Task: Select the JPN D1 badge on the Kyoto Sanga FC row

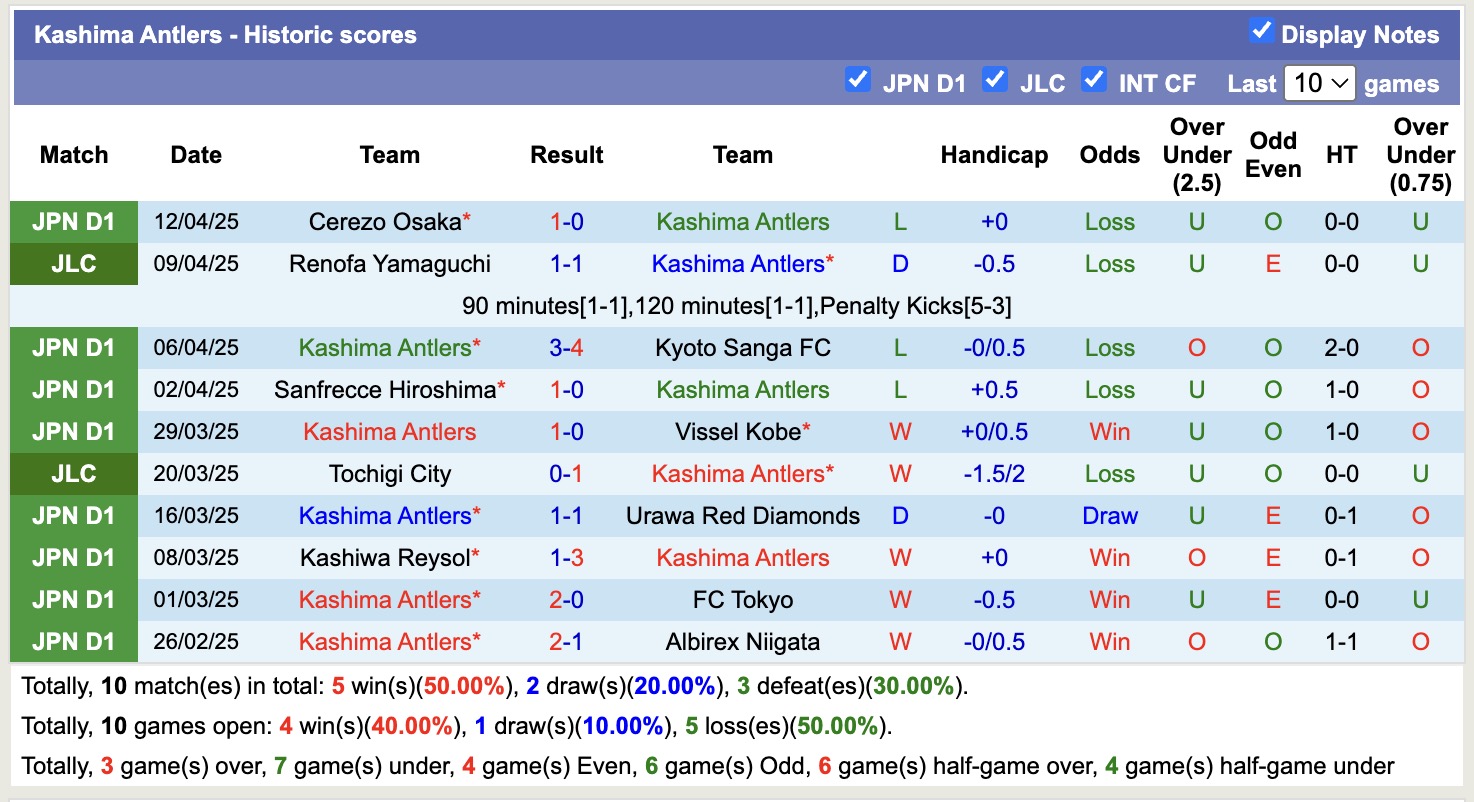Action: [x=74, y=348]
